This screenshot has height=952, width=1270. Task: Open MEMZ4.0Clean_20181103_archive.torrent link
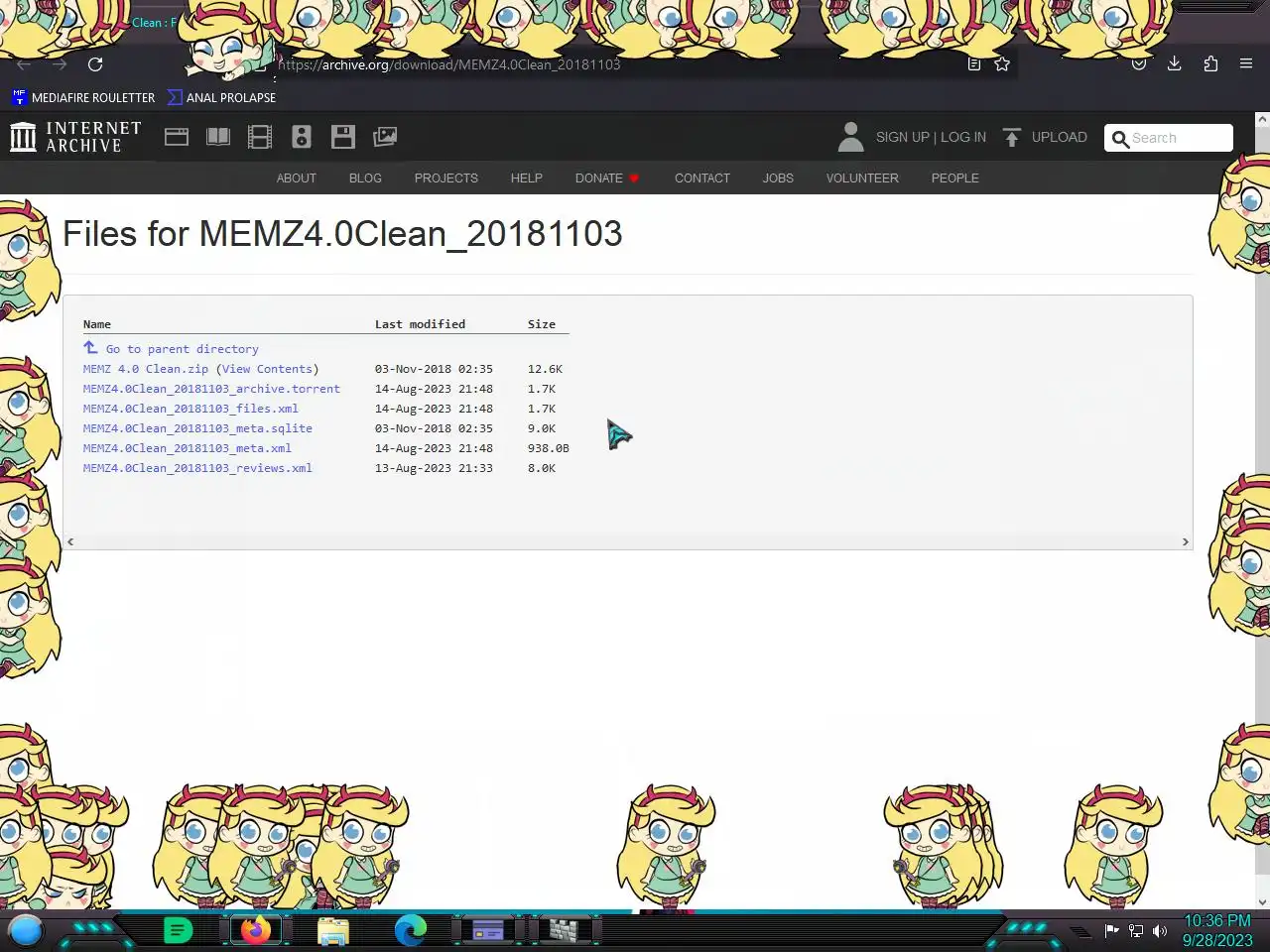tap(211, 389)
